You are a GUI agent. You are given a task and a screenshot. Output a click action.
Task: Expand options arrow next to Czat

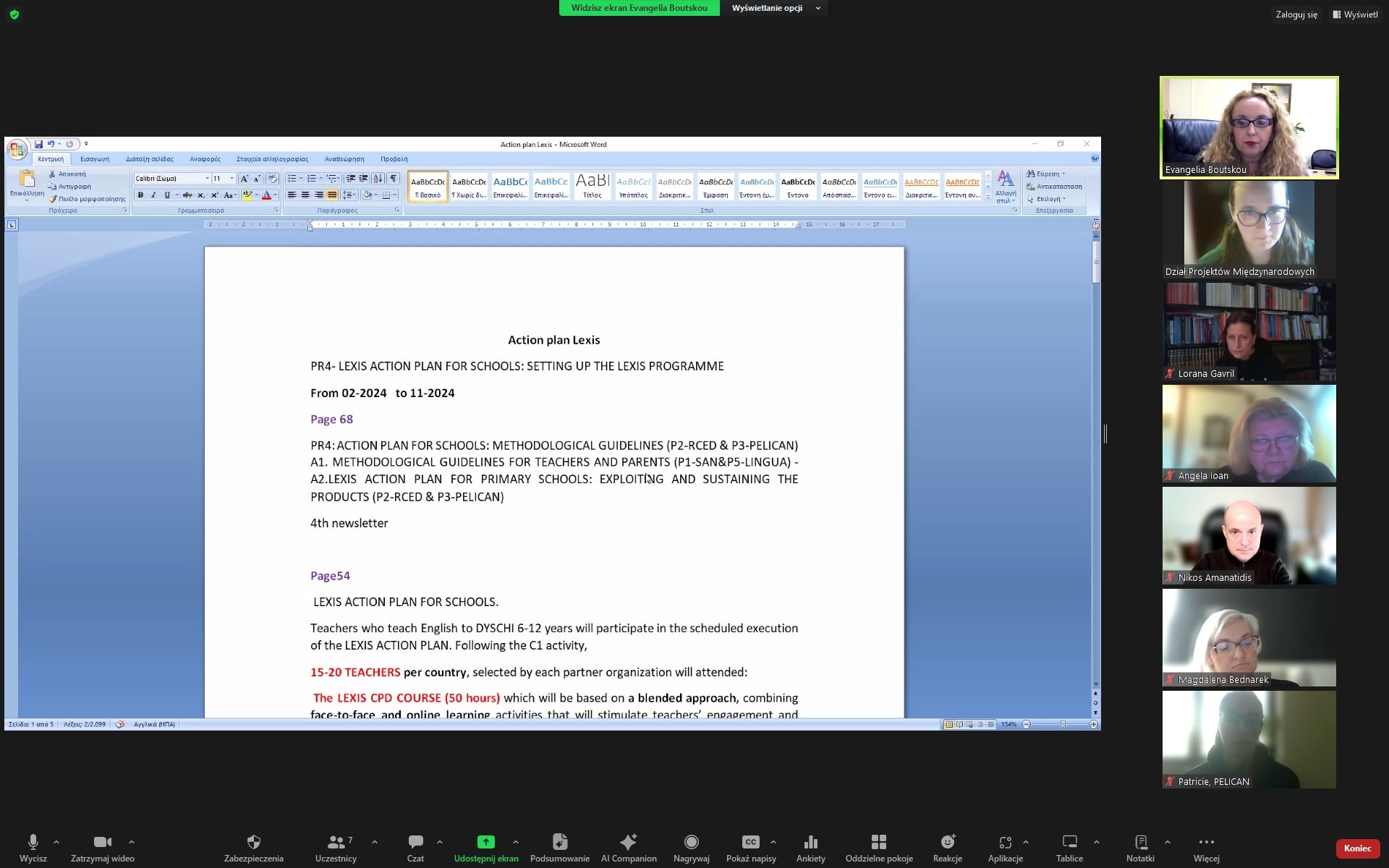click(439, 842)
